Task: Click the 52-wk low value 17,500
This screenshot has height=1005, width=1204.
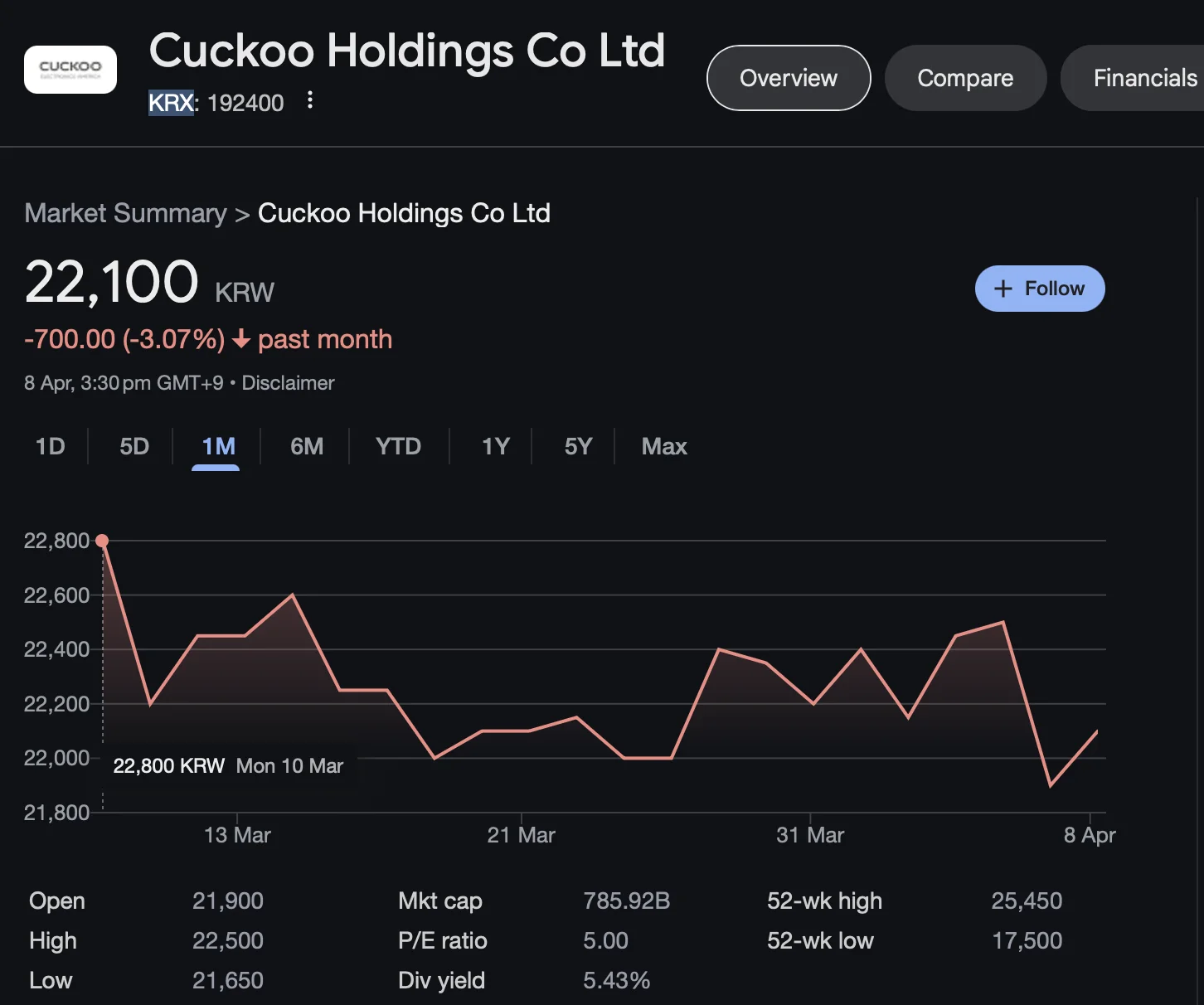Action: click(1027, 941)
